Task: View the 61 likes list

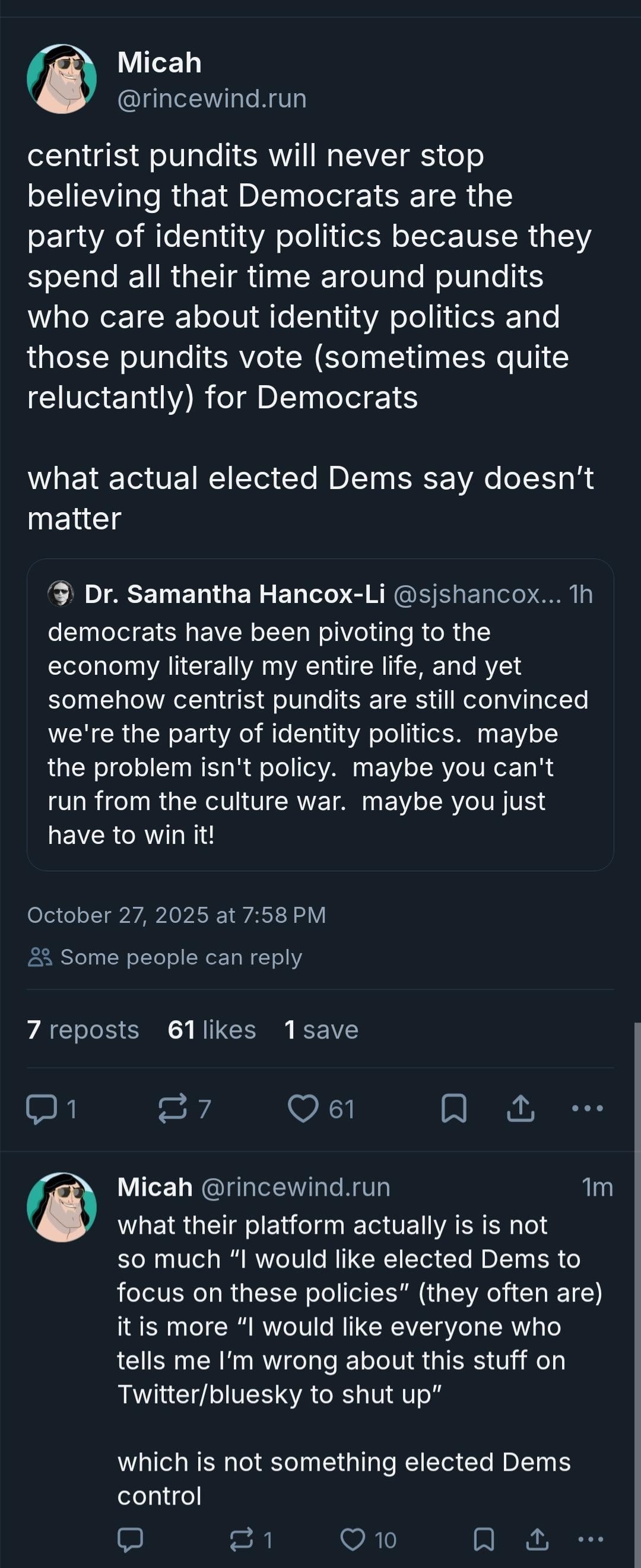Action: pyautogui.click(x=211, y=1030)
